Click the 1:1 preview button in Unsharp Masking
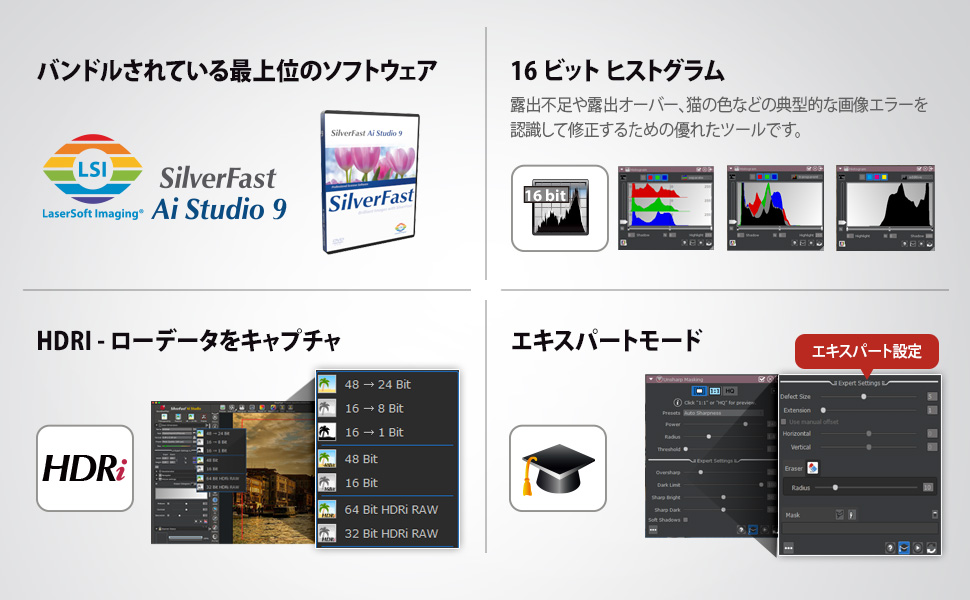The width and height of the screenshot is (970, 600). (x=715, y=391)
